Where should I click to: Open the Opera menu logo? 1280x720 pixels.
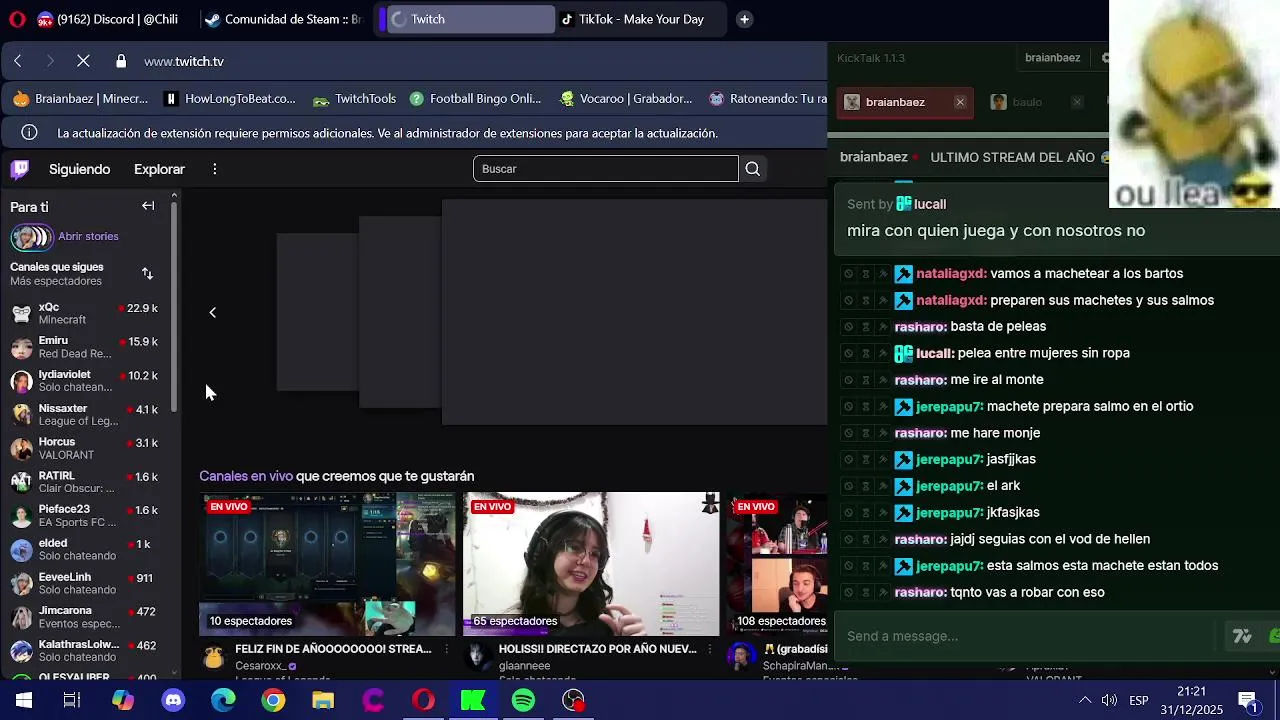pos(17,19)
